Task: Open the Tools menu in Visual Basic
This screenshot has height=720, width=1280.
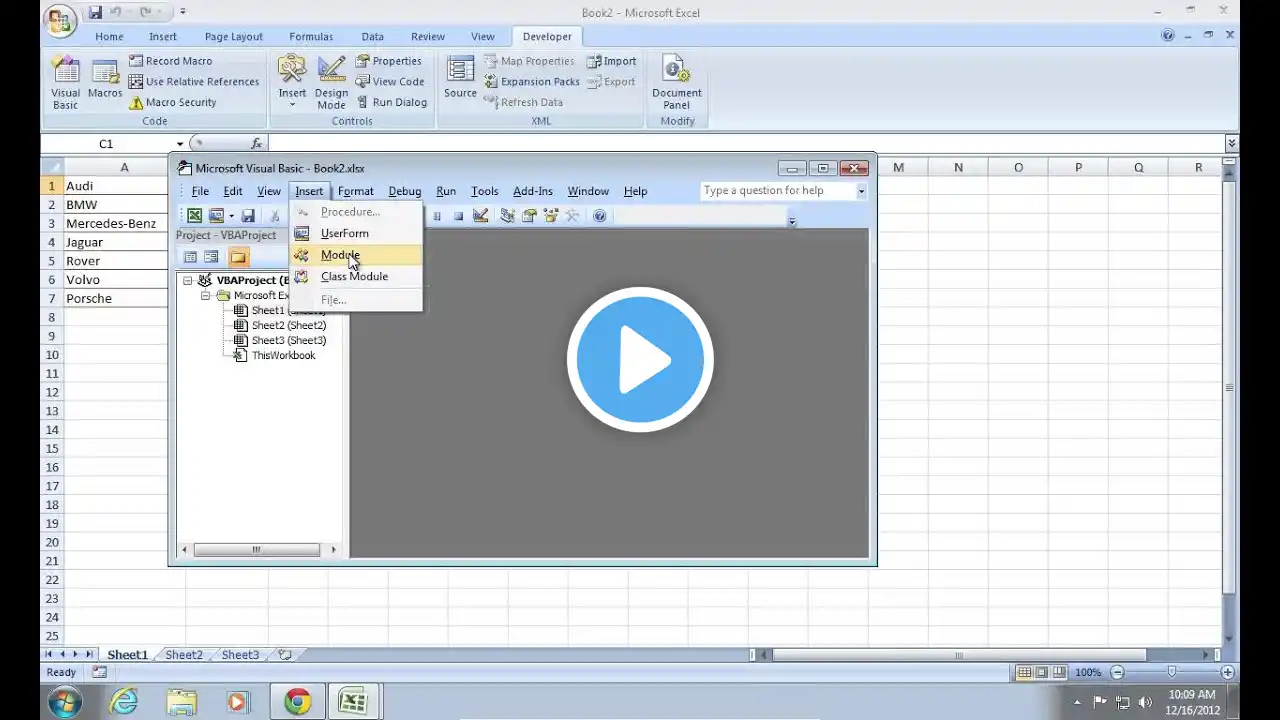Action: (484, 191)
